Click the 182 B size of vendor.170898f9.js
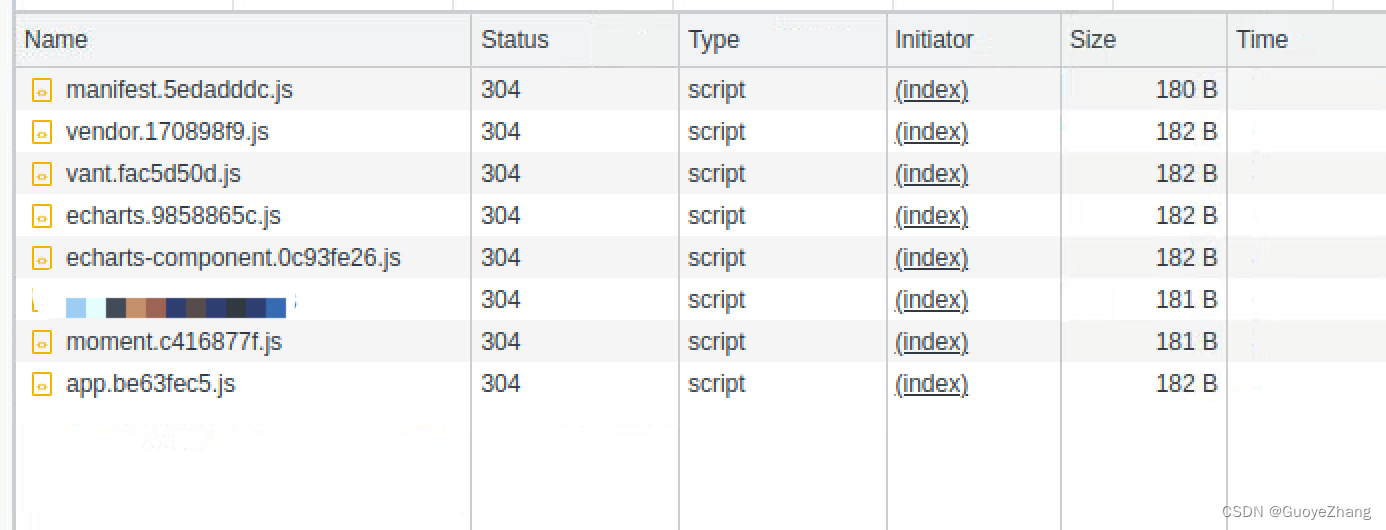The height and width of the screenshot is (530, 1386). 1186,132
